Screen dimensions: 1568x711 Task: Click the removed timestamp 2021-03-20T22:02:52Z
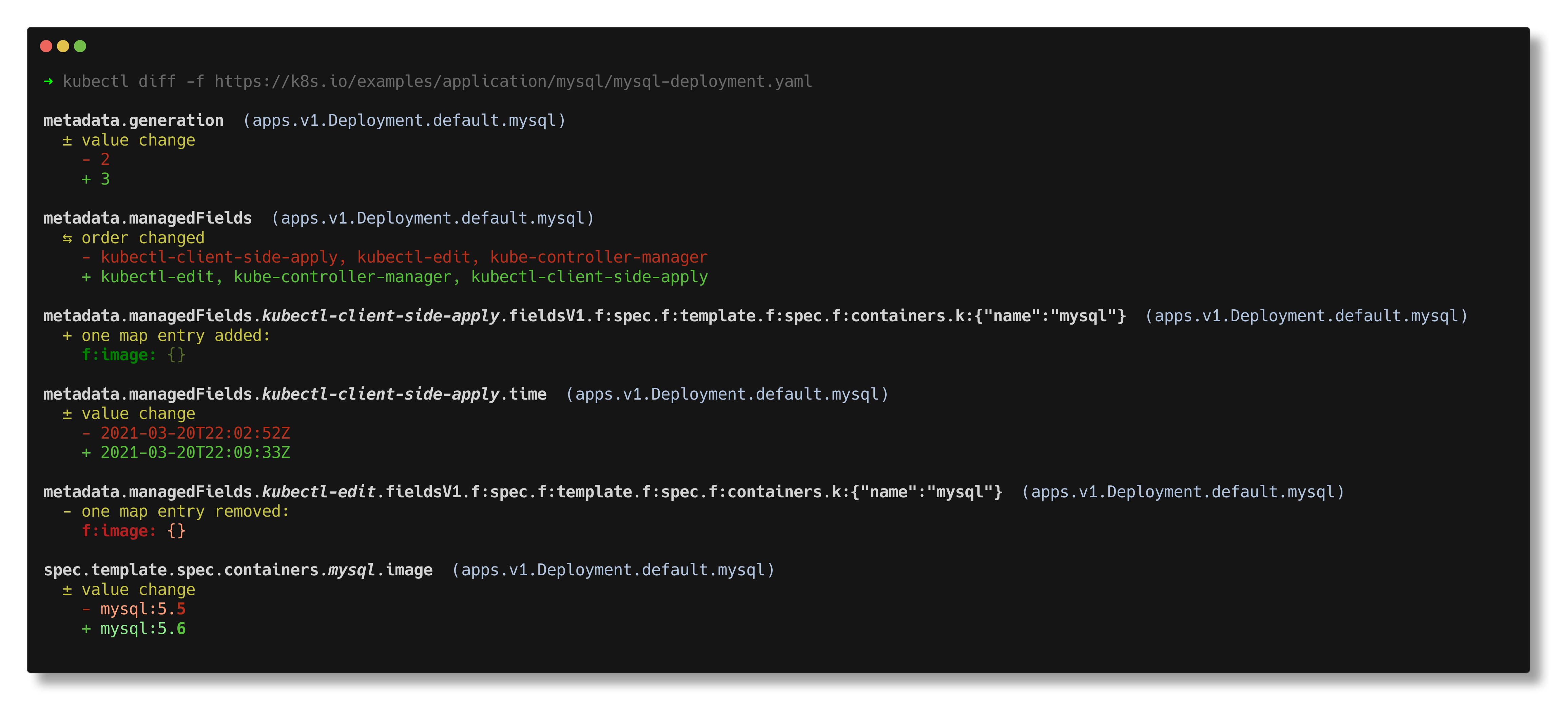(195, 434)
